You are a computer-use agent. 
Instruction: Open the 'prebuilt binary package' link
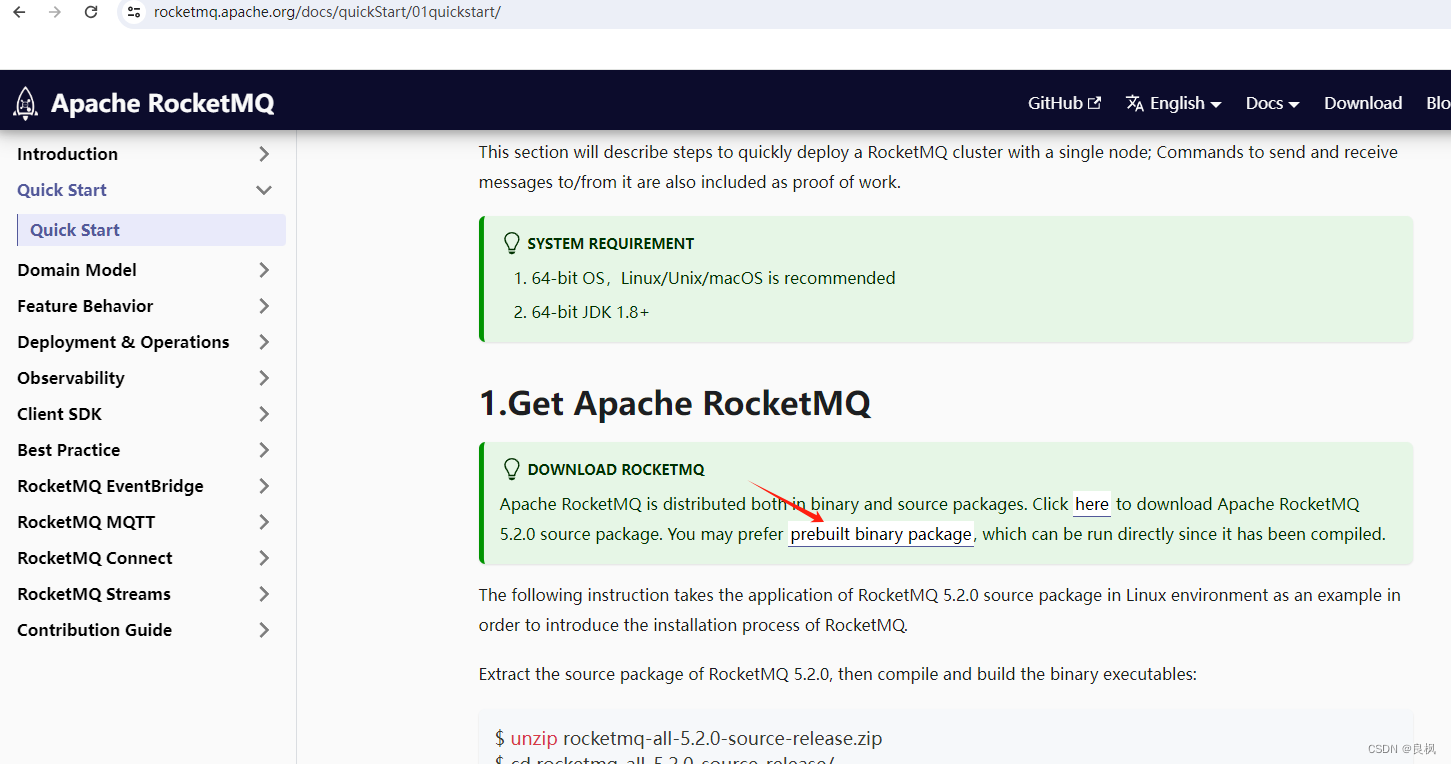click(880, 534)
